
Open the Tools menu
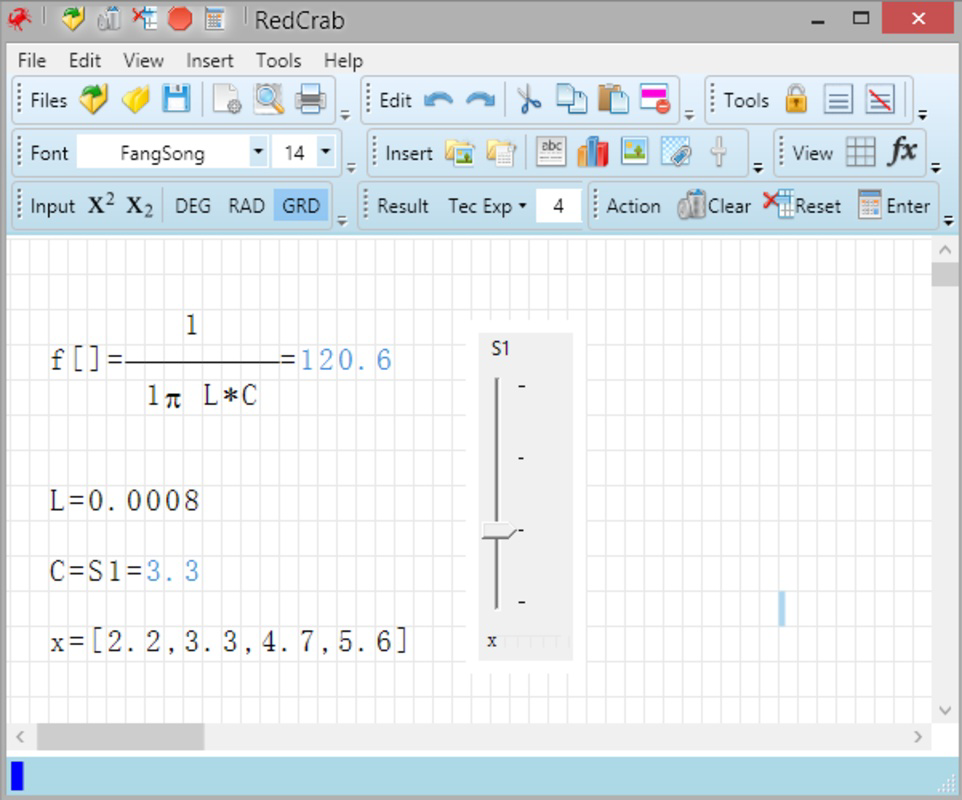pos(279,61)
